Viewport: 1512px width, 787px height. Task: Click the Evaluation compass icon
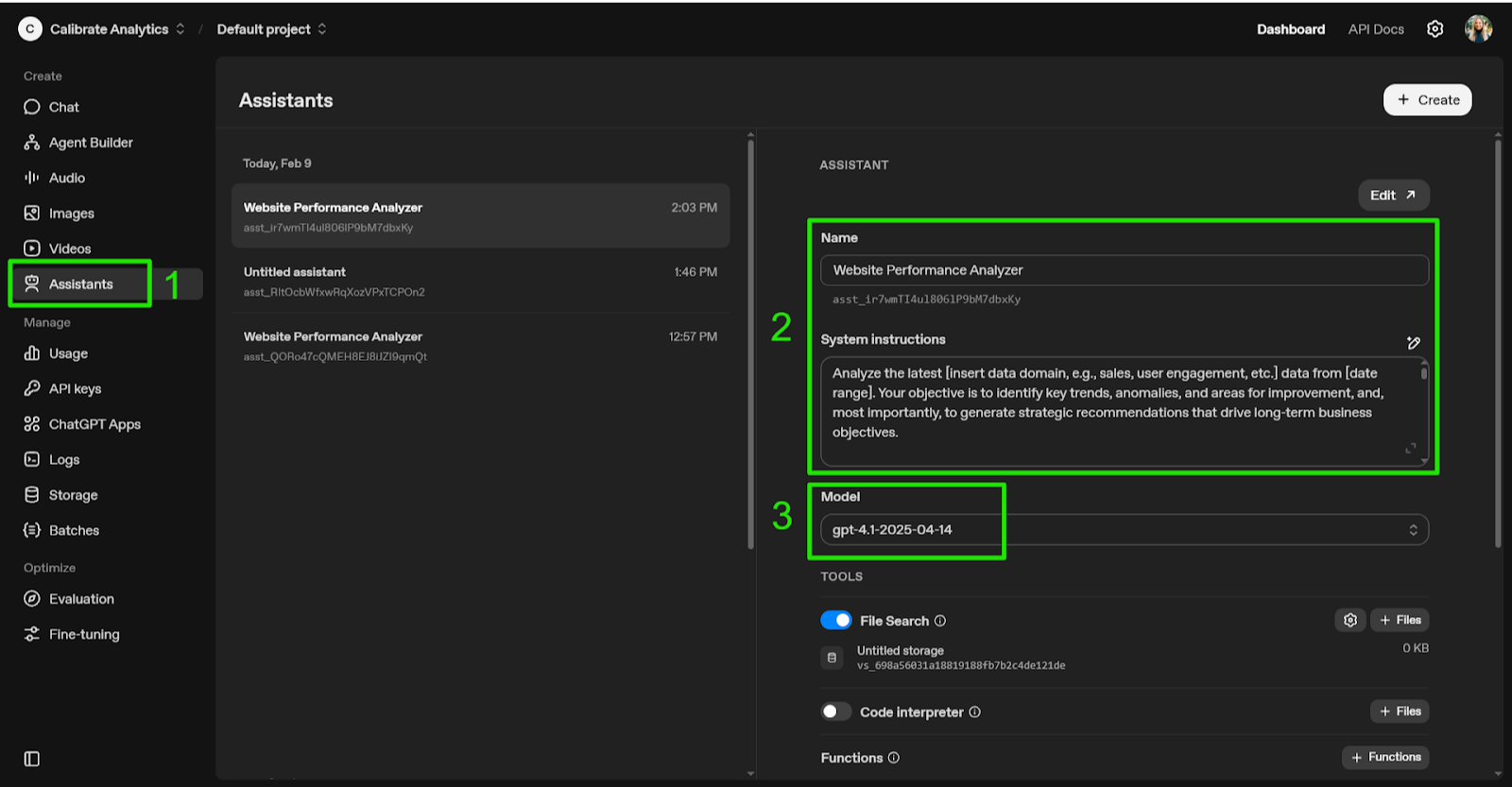32,599
